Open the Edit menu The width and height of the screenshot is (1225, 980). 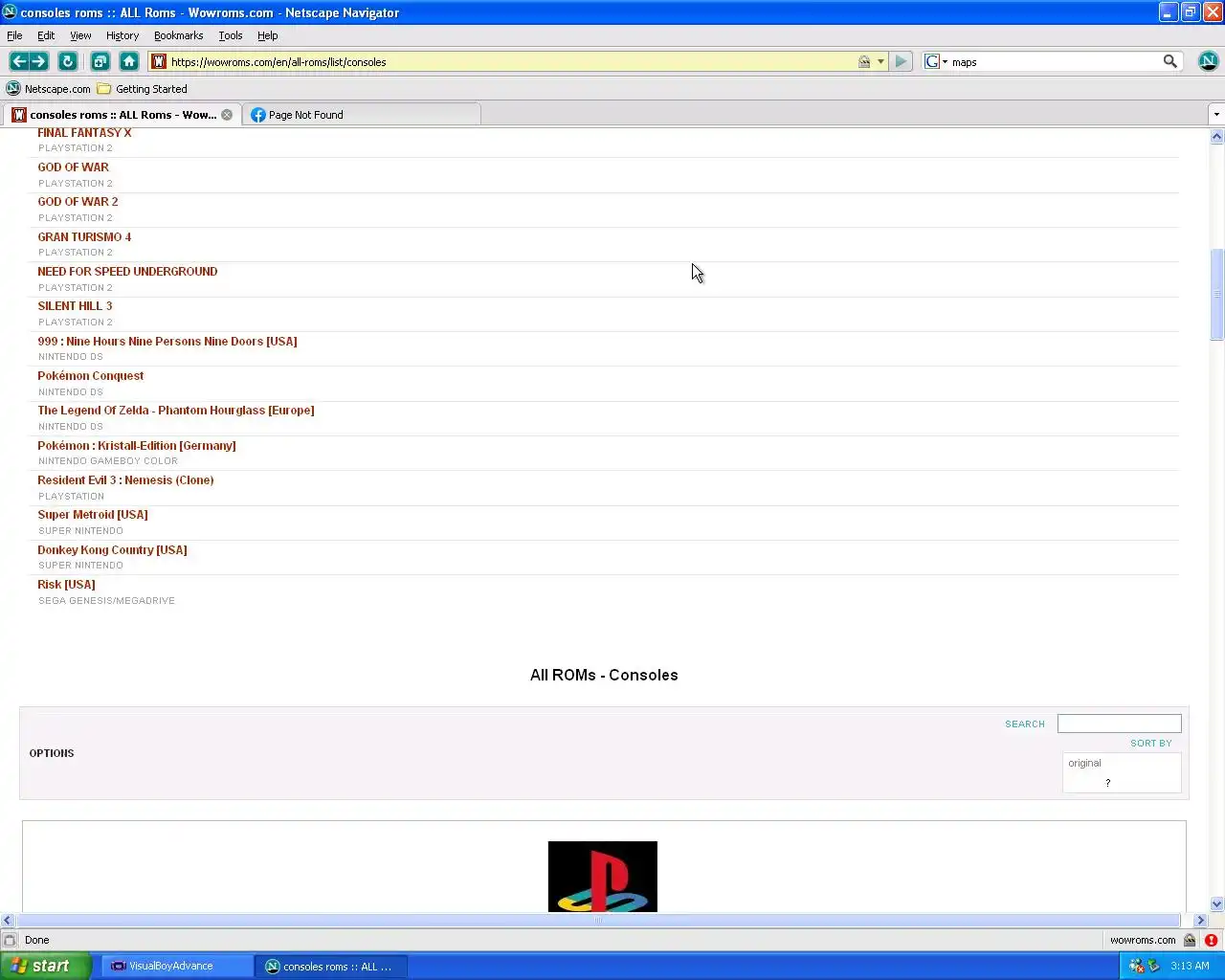(x=46, y=35)
